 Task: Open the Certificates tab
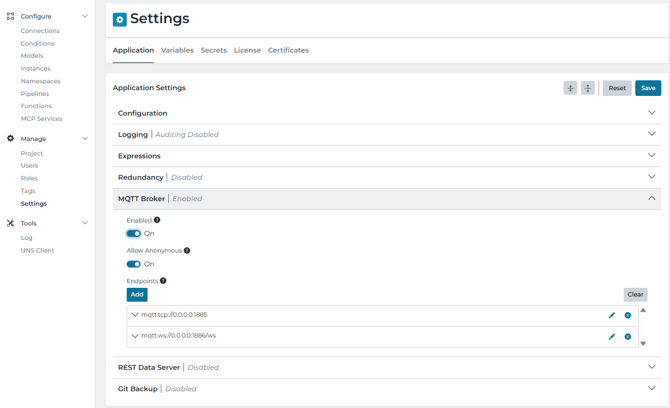coord(288,50)
